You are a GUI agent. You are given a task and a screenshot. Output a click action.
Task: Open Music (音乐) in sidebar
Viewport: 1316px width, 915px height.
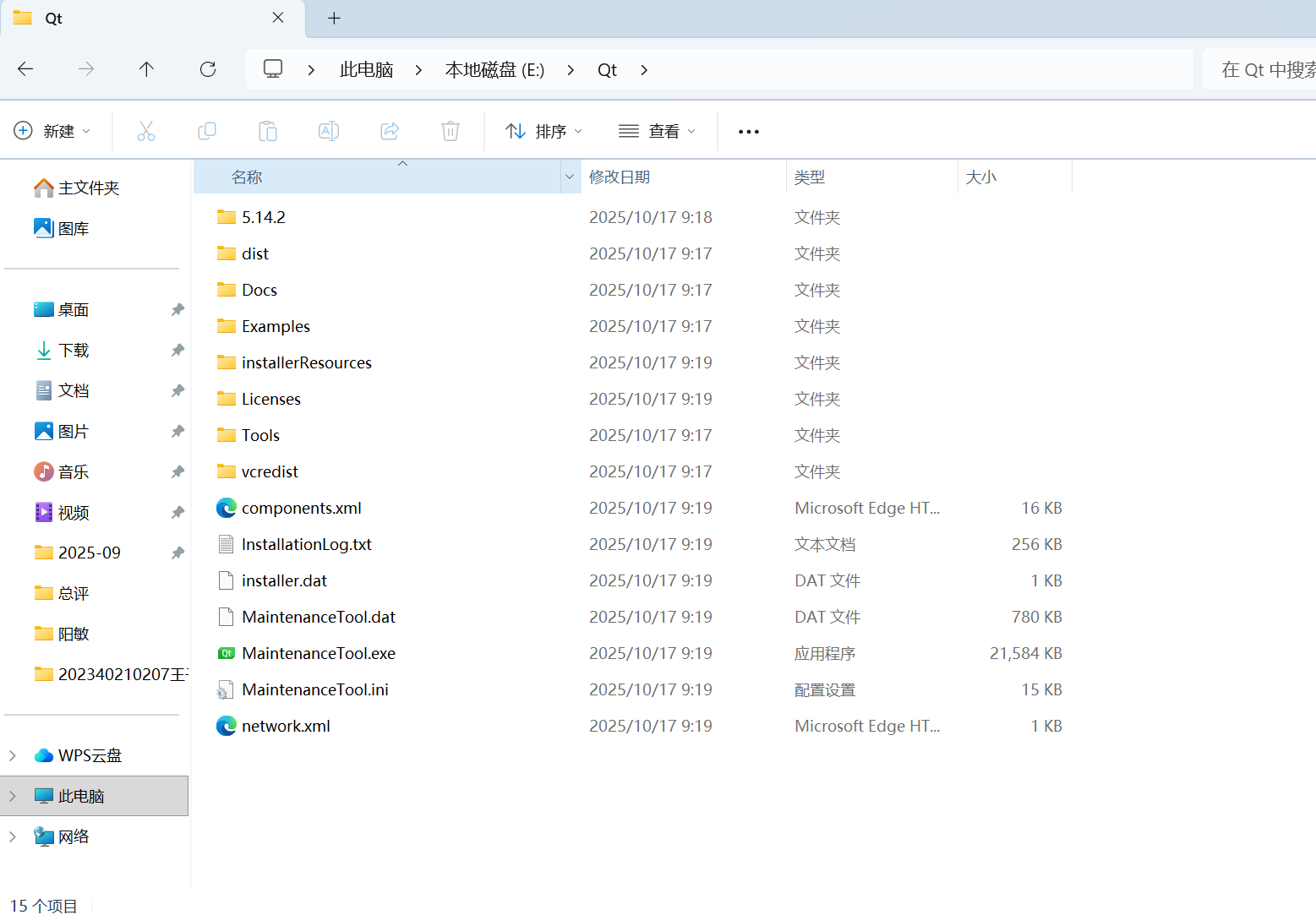[x=62, y=471]
